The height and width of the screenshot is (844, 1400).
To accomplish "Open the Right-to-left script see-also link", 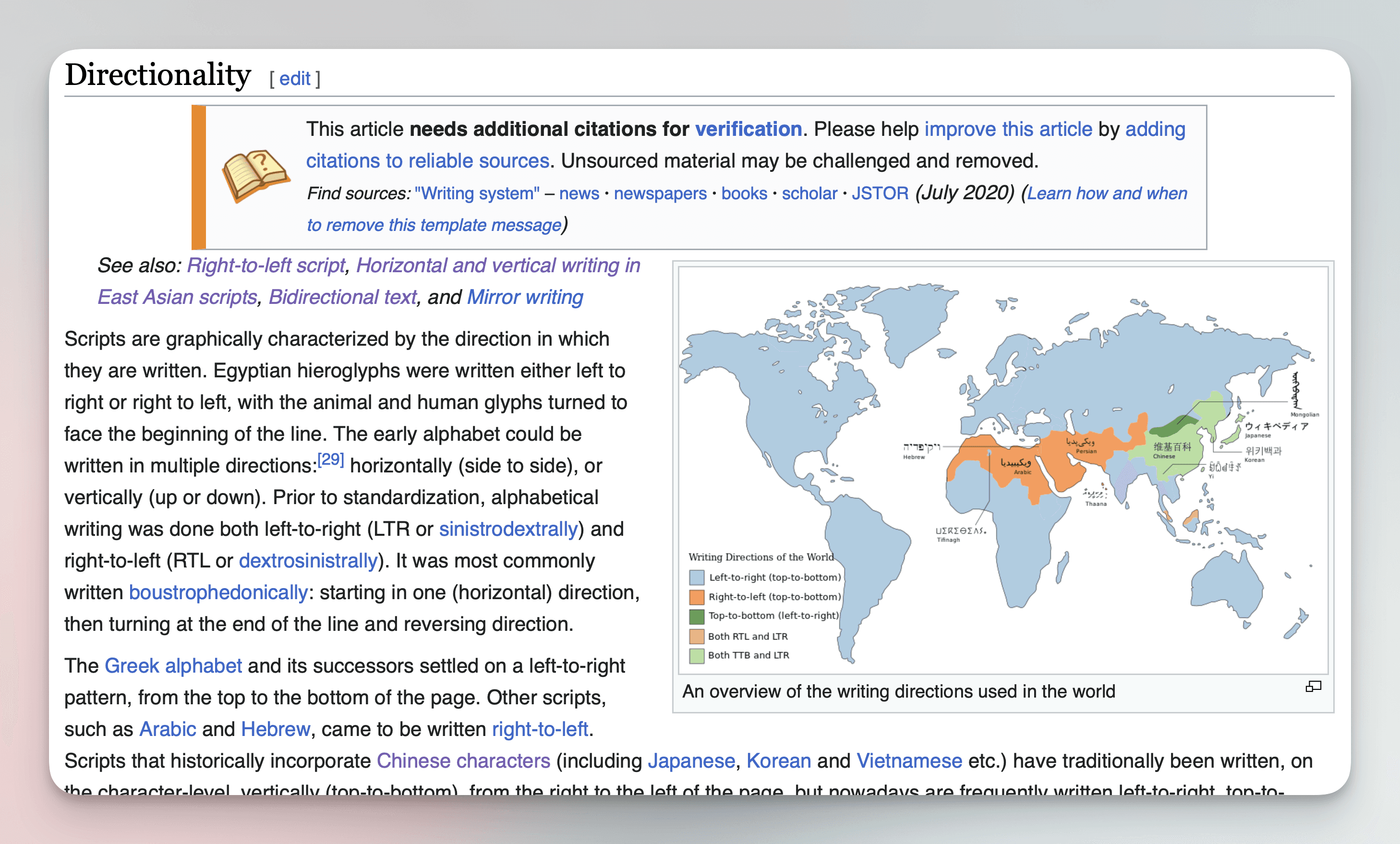I will pyautogui.click(x=266, y=265).
